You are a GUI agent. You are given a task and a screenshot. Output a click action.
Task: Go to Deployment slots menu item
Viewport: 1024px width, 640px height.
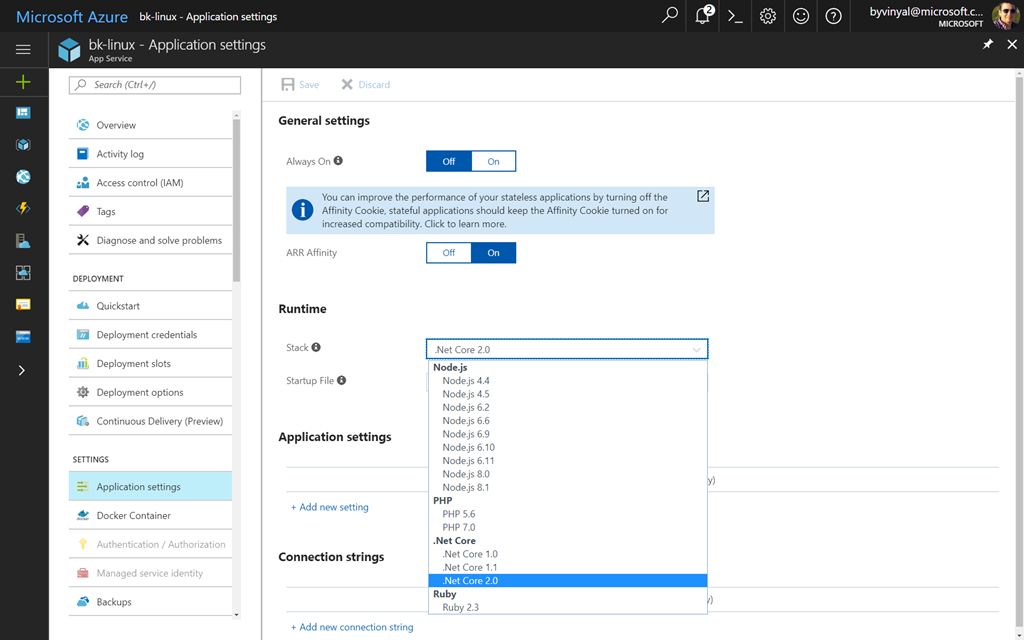[x=133, y=364]
